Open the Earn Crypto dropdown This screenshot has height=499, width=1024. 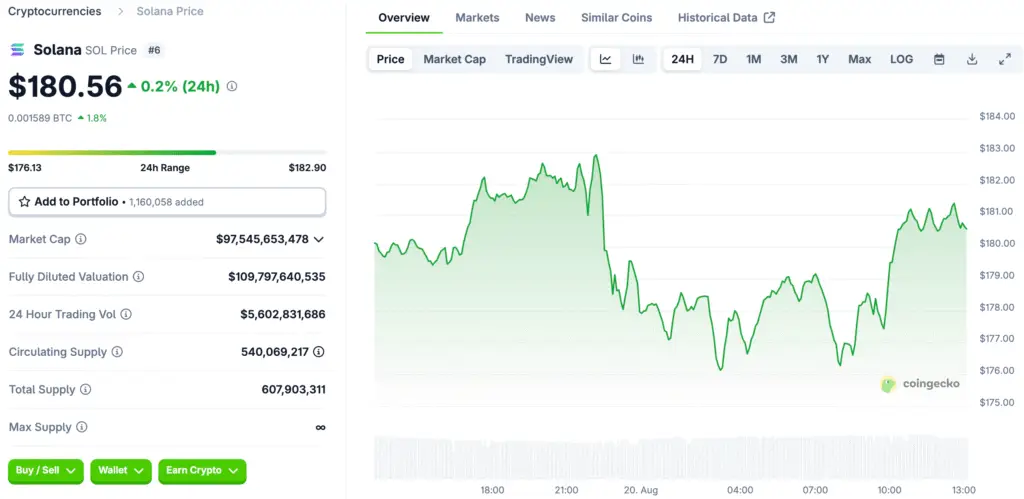pos(202,471)
